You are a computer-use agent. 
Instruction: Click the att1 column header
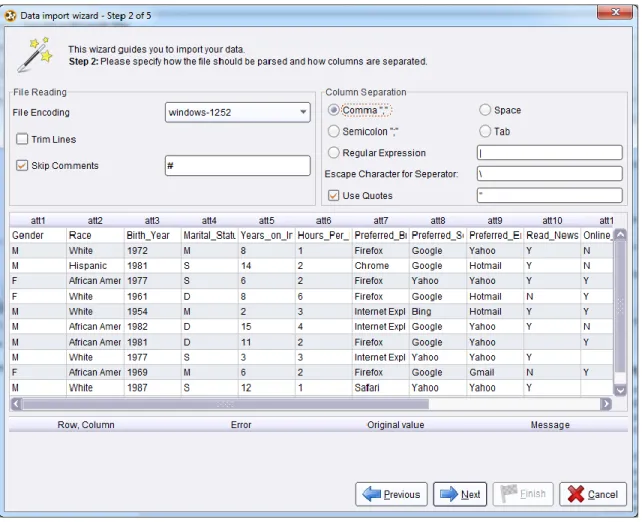pos(38,221)
